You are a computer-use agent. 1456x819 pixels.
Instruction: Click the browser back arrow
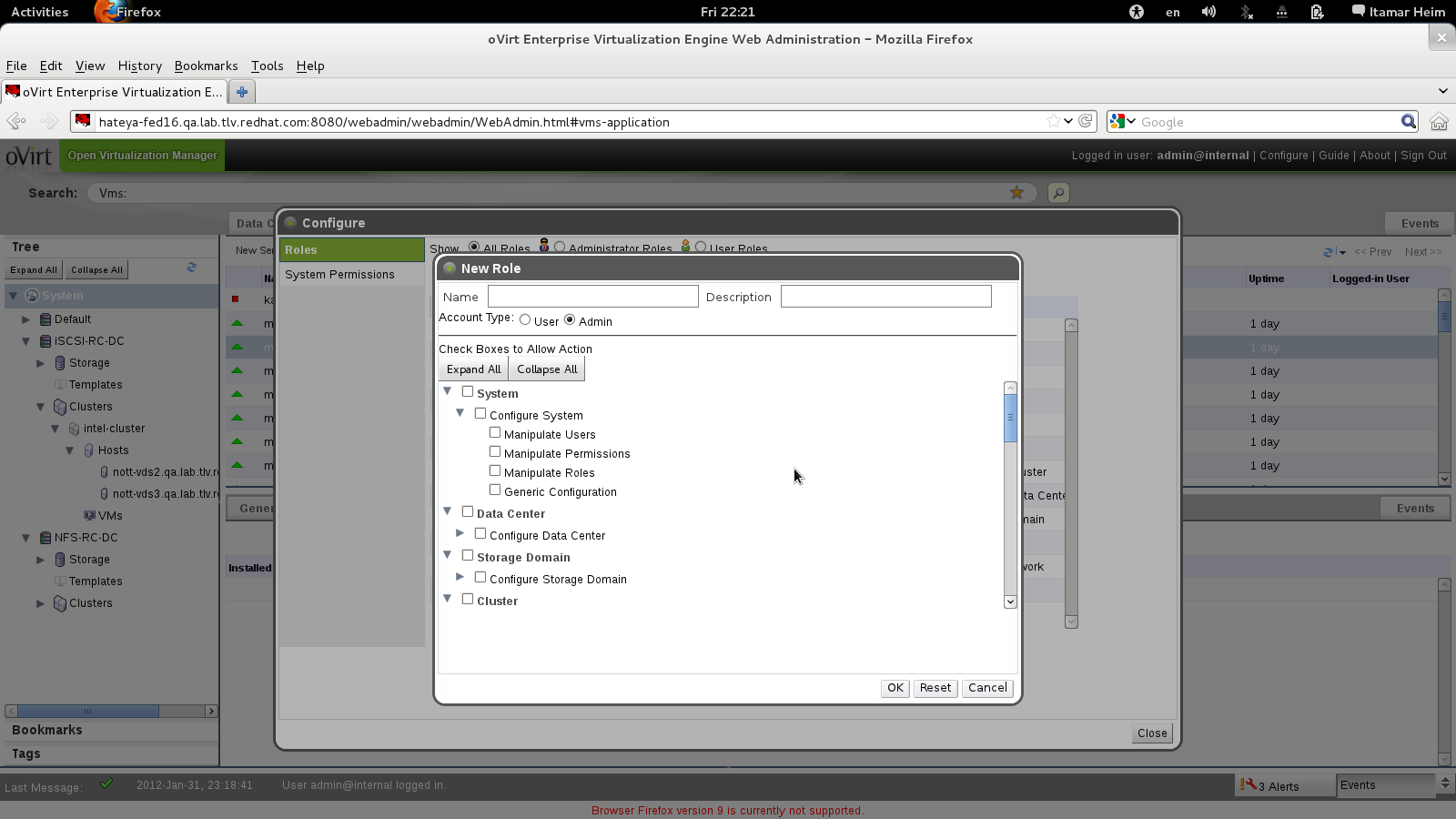pos(16,121)
